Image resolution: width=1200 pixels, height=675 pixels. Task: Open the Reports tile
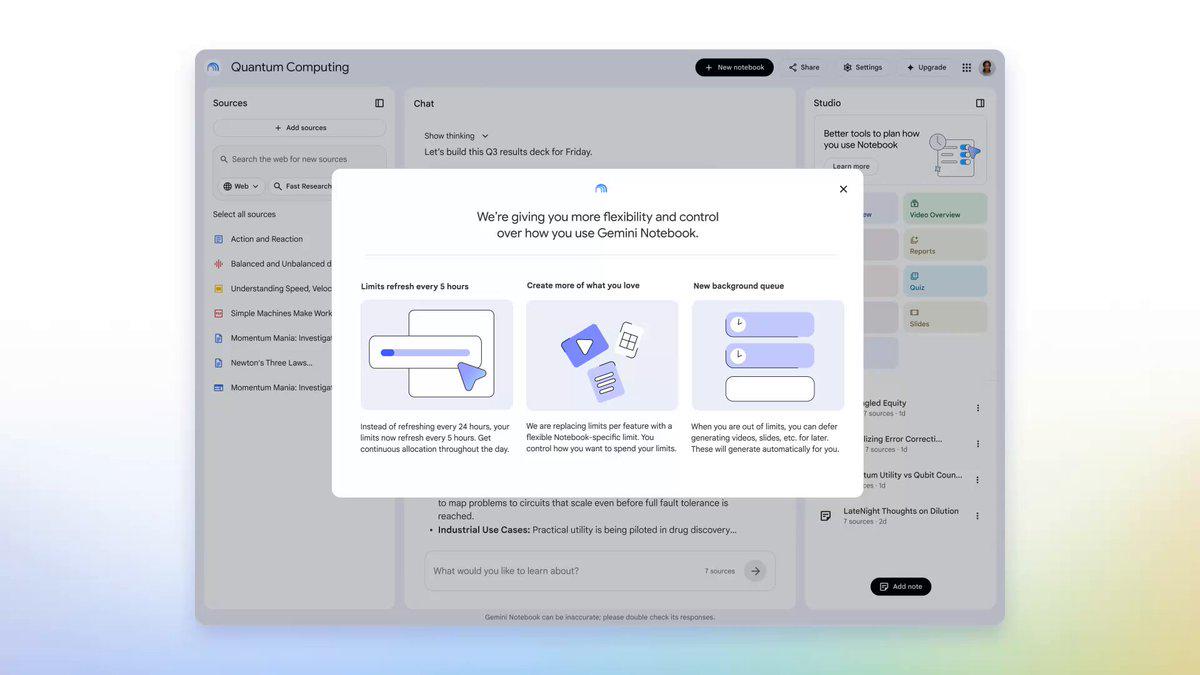coord(945,245)
